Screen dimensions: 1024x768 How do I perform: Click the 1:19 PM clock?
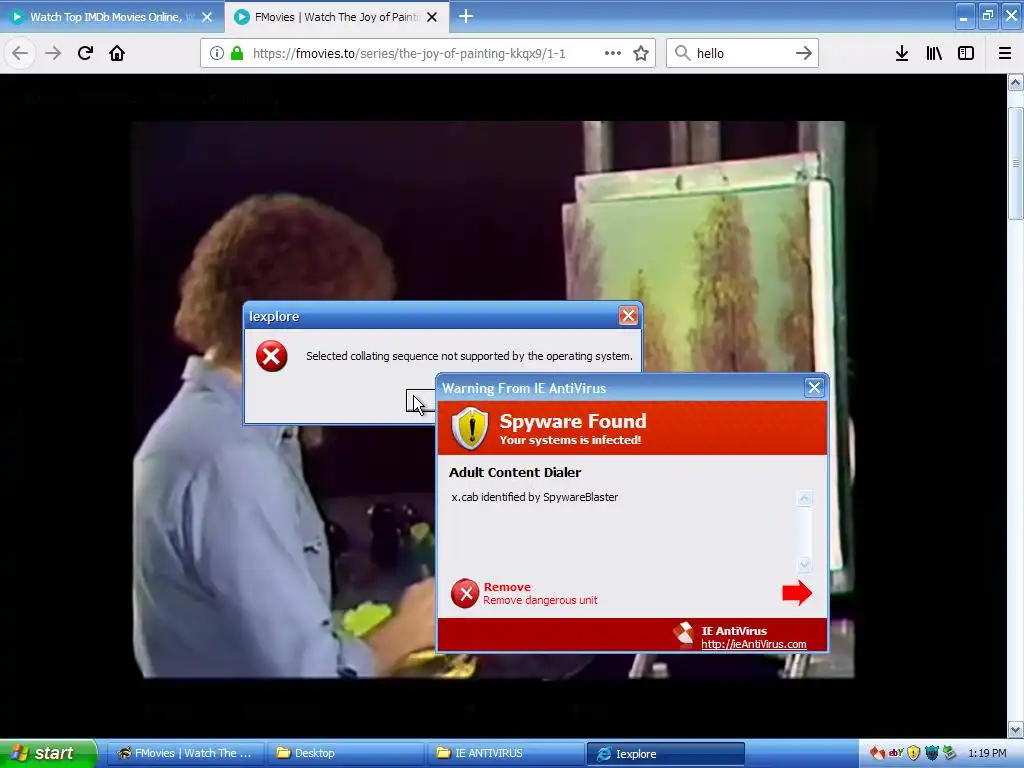pos(987,754)
